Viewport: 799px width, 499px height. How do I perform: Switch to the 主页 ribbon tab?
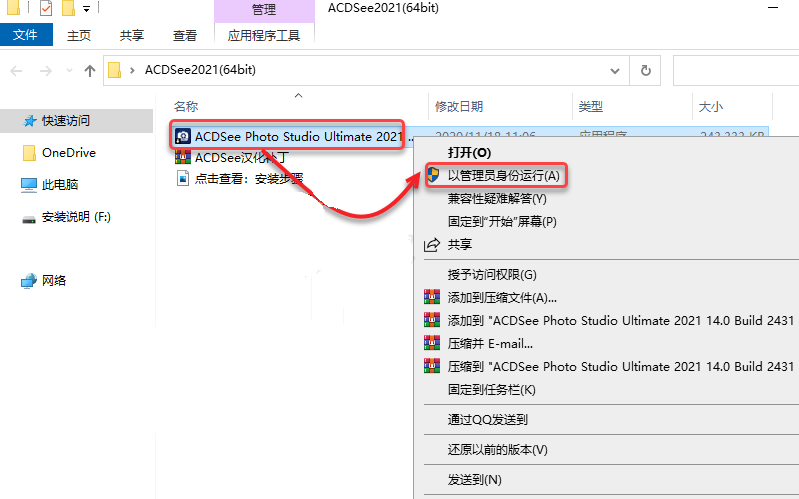tap(78, 35)
